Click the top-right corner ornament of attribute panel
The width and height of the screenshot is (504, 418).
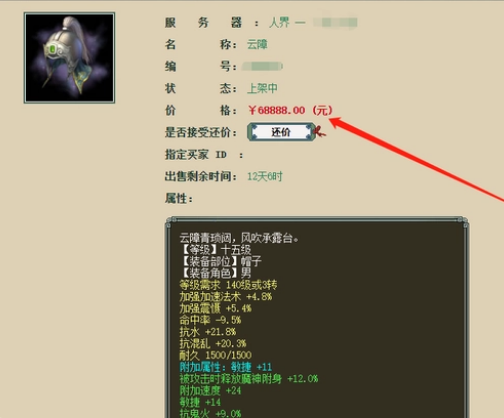(x=463, y=221)
